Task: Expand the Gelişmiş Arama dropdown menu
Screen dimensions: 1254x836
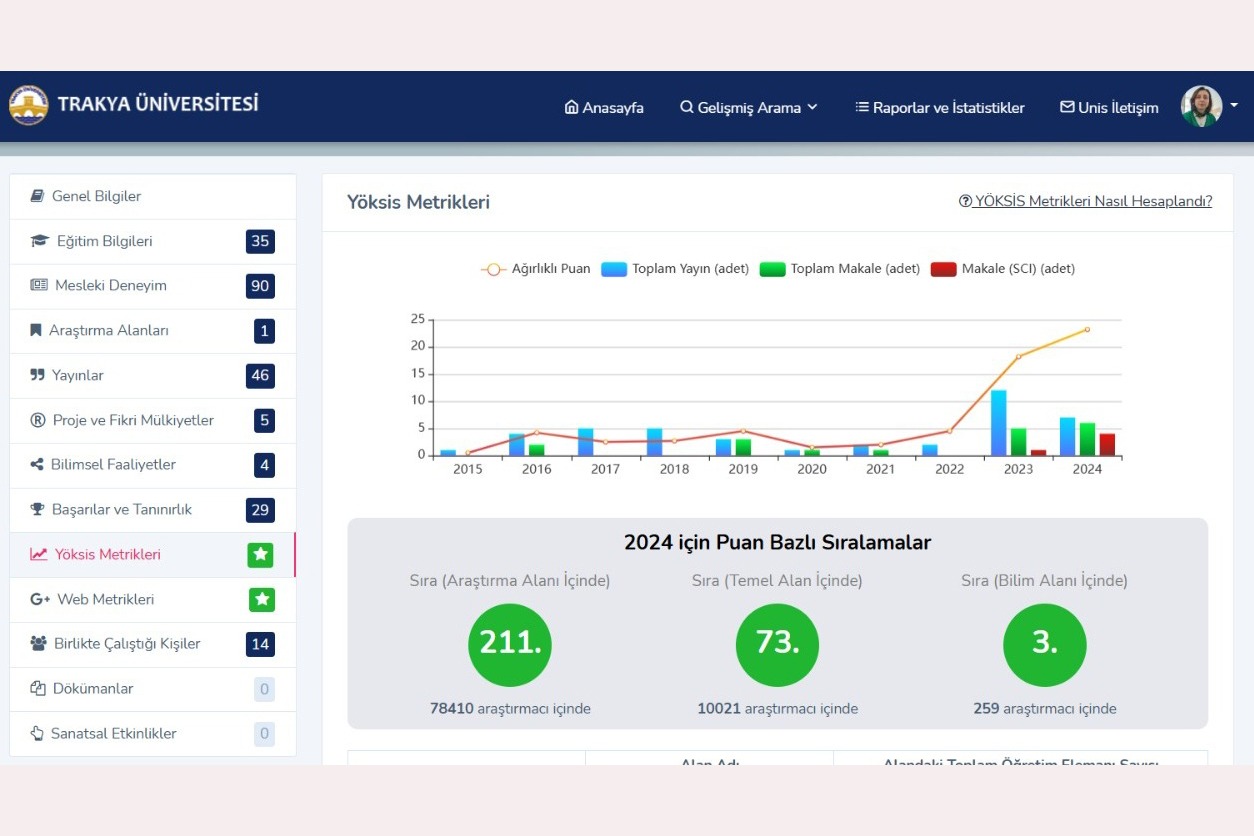Action: pos(748,107)
